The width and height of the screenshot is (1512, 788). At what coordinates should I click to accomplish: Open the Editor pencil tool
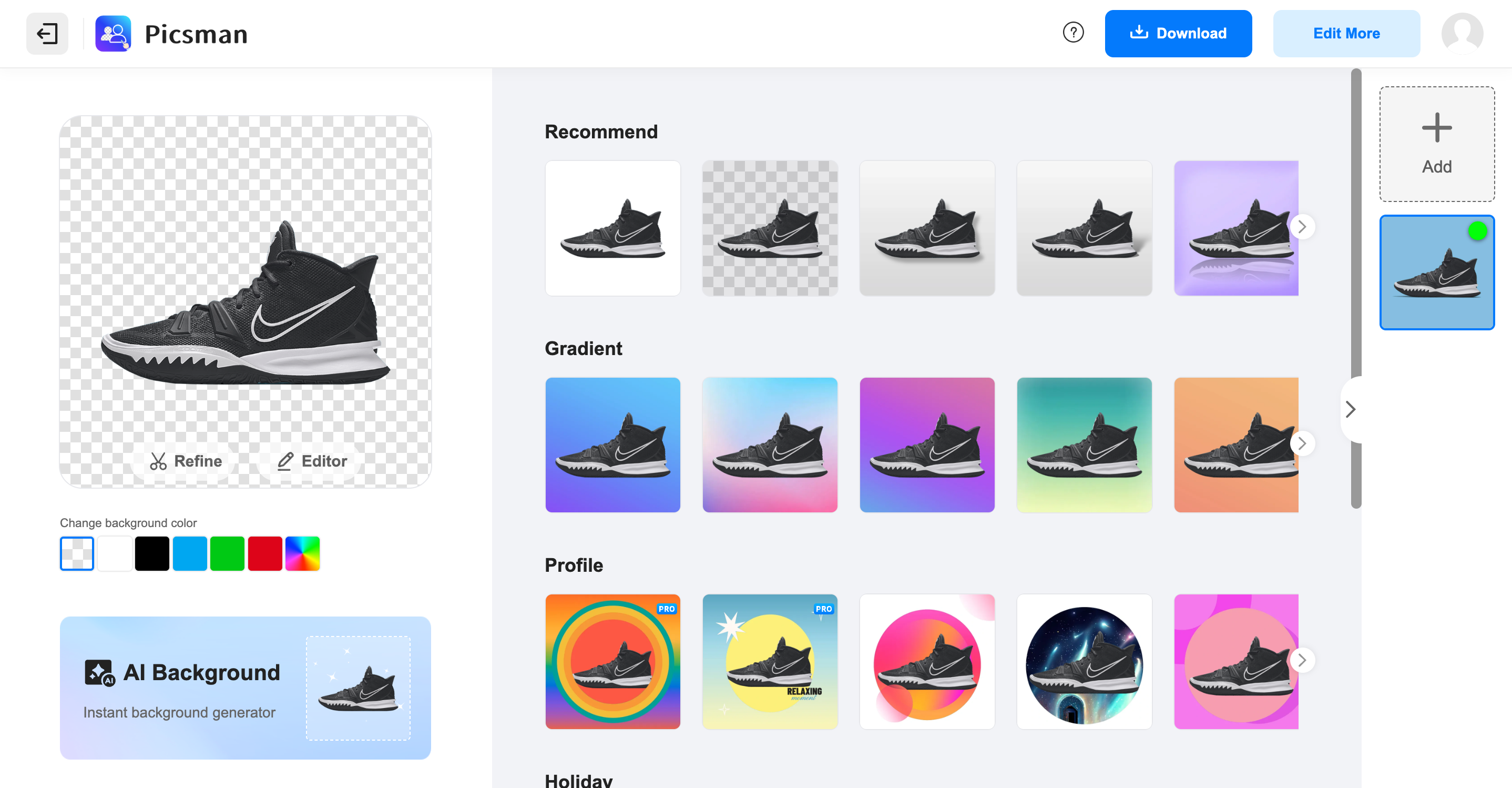tap(310, 461)
